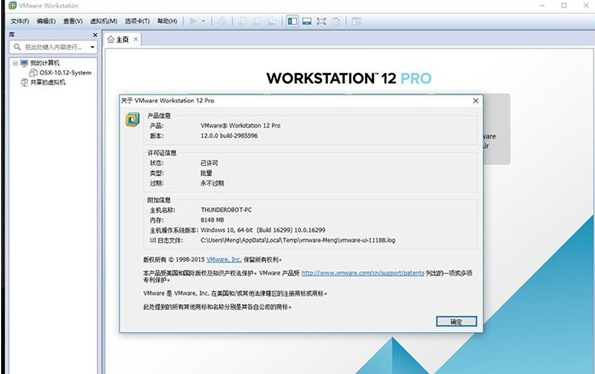Click the console view icon at toolbar end
The height and width of the screenshot is (374, 595).
pyautogui.click(x=356, y=21)
